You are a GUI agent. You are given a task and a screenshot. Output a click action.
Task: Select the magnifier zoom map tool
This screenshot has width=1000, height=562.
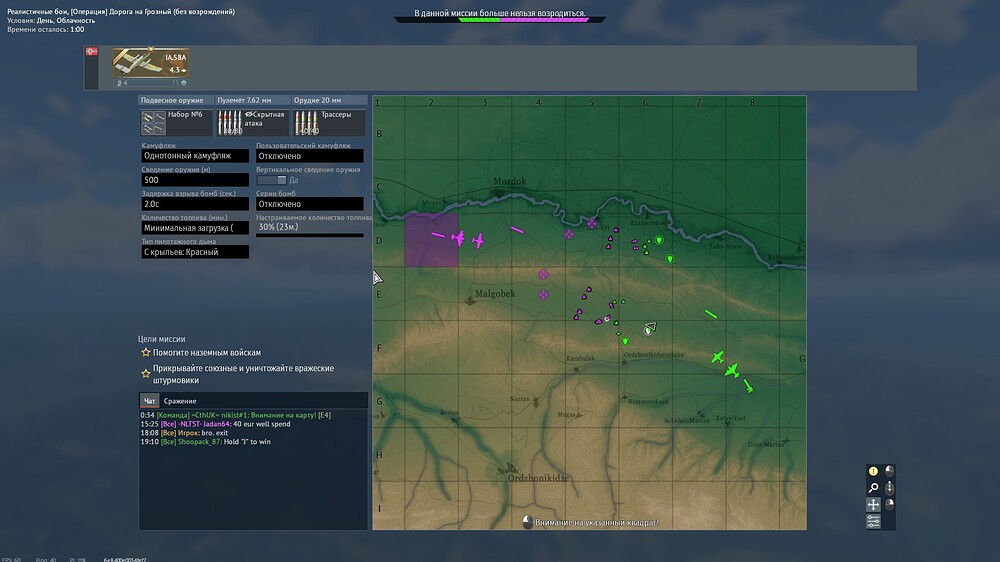tap(873, 488)
